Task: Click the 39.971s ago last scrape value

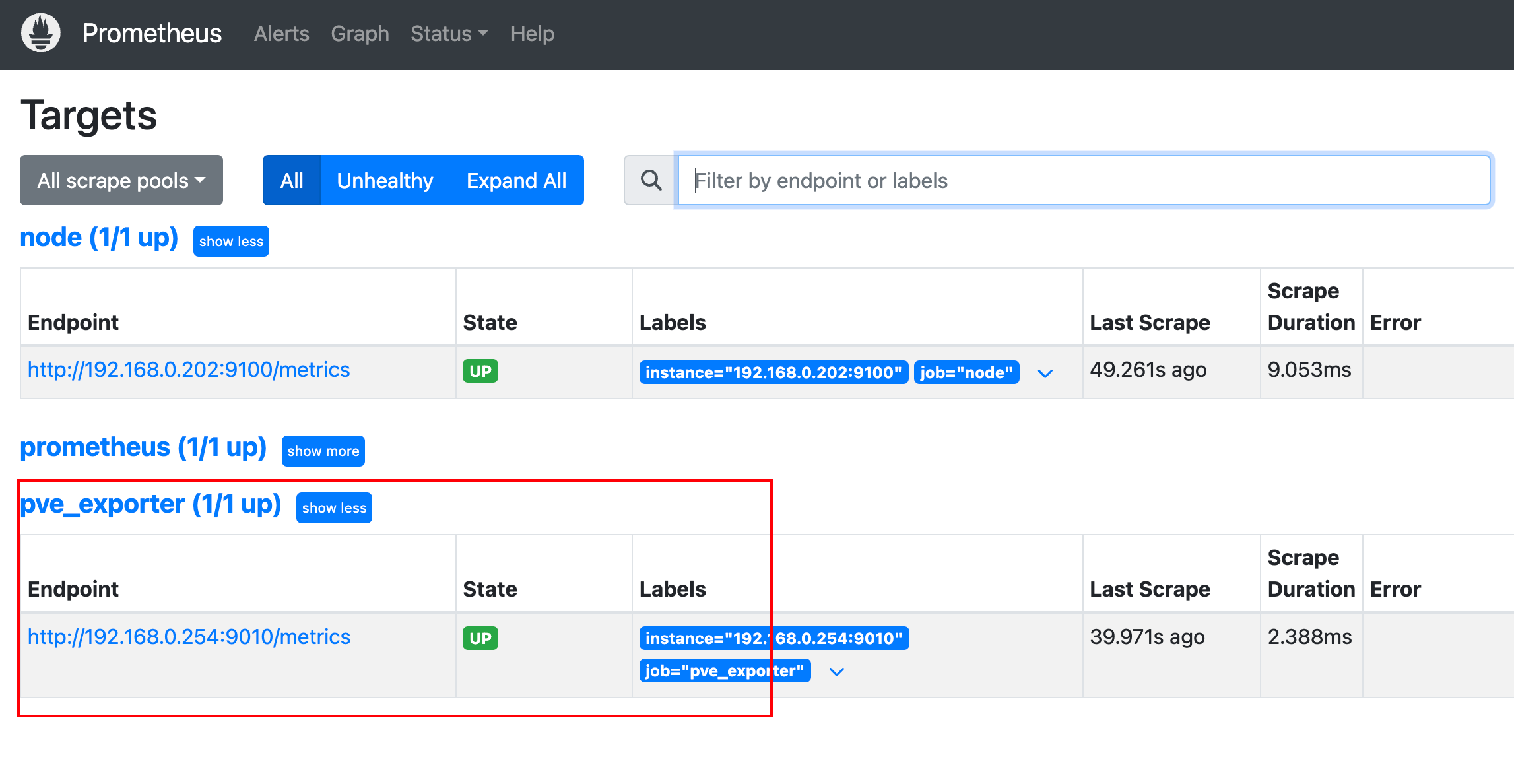Action: pos(1148,637)
